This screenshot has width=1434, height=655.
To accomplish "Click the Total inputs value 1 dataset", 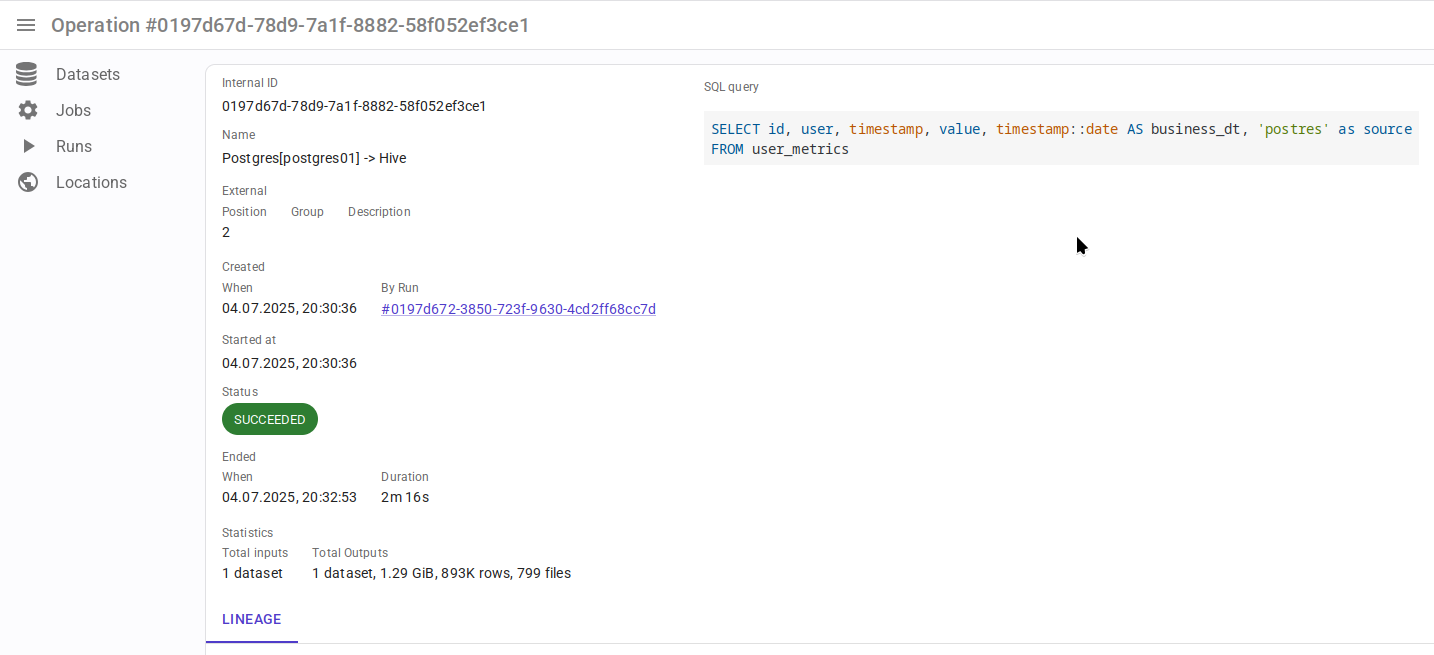I will pyautogui.click(x=252, y=573).
